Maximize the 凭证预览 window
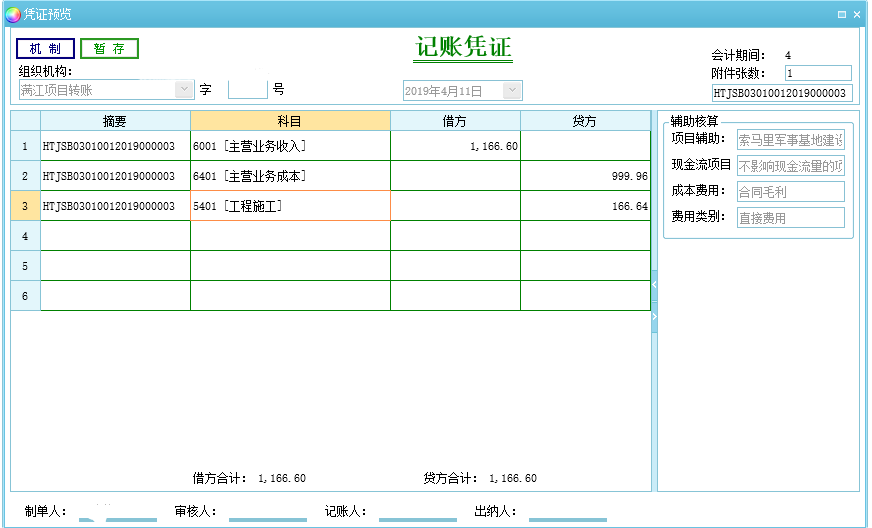The height and width of the screenshot is (528, 872). pyautogui.click(x=841, y=14)
